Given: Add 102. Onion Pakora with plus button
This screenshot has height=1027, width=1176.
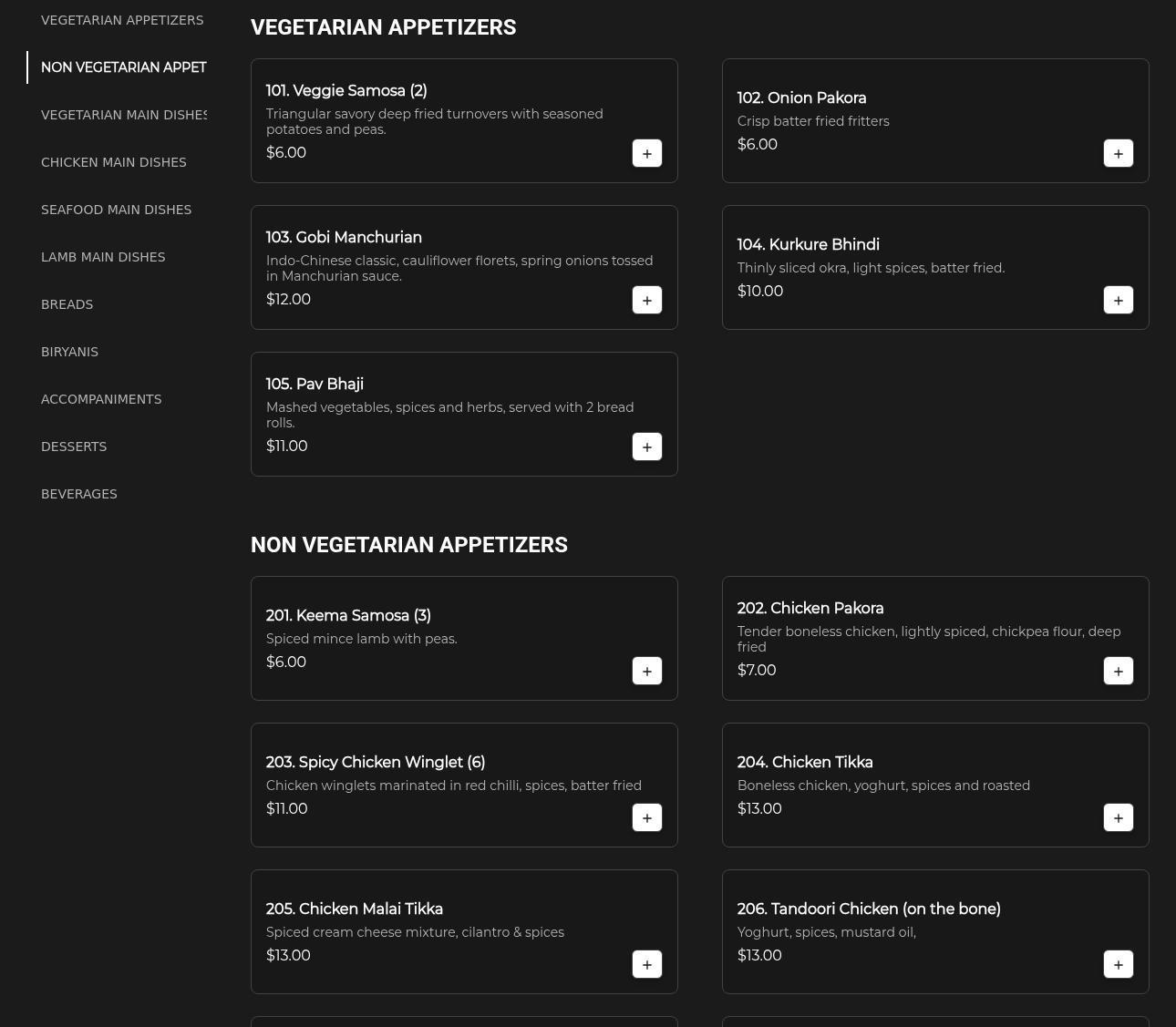Looking at the screenshot, I should click(1119, 153).
